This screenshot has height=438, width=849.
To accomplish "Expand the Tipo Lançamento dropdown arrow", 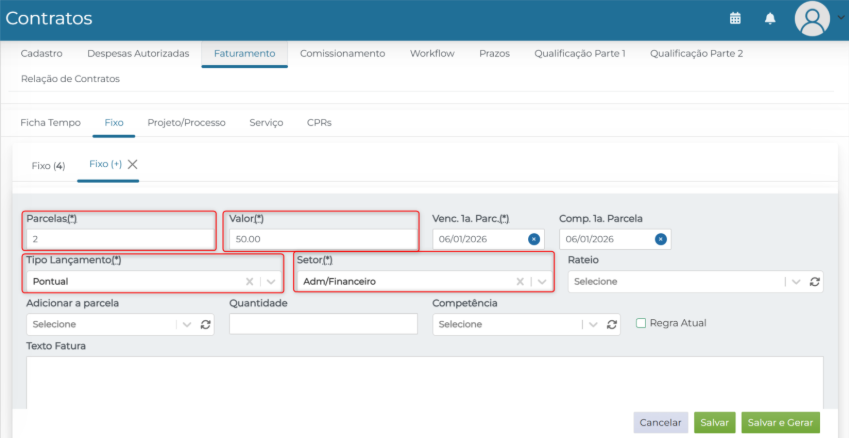I will coord(271,282).
